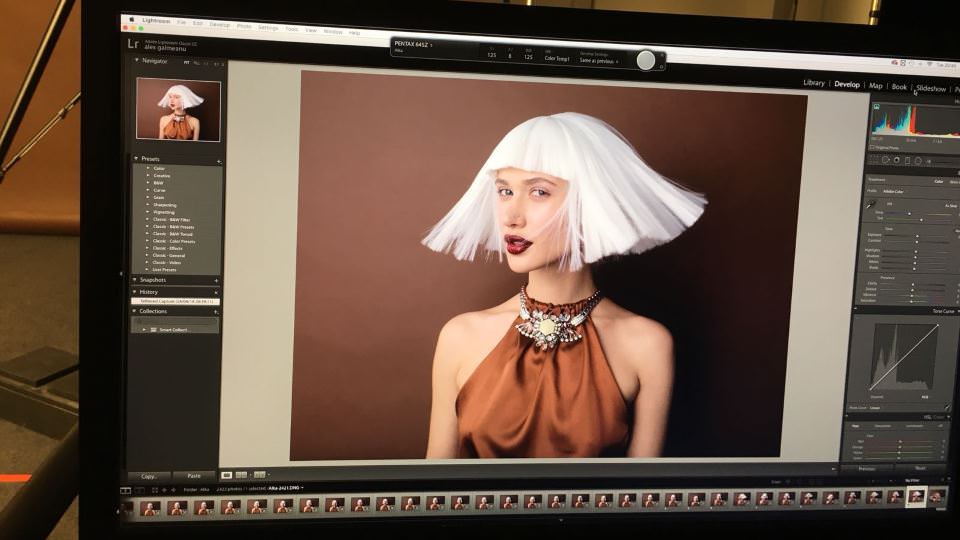Viewport: 960px width, 540px height.
Task: Open the selected file name dropdown in filmstrip
Action: tap(286, 488)
